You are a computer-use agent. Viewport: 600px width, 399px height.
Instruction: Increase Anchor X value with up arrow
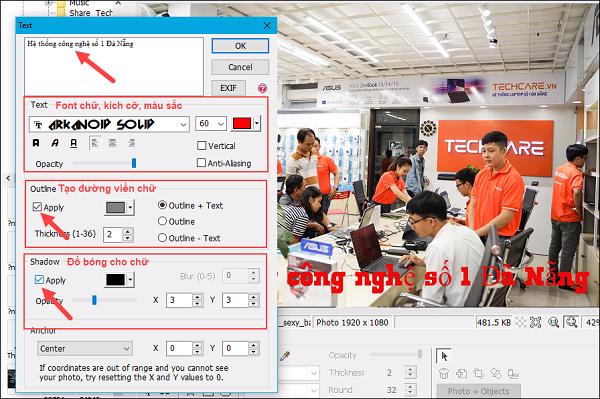coord(197,345)
